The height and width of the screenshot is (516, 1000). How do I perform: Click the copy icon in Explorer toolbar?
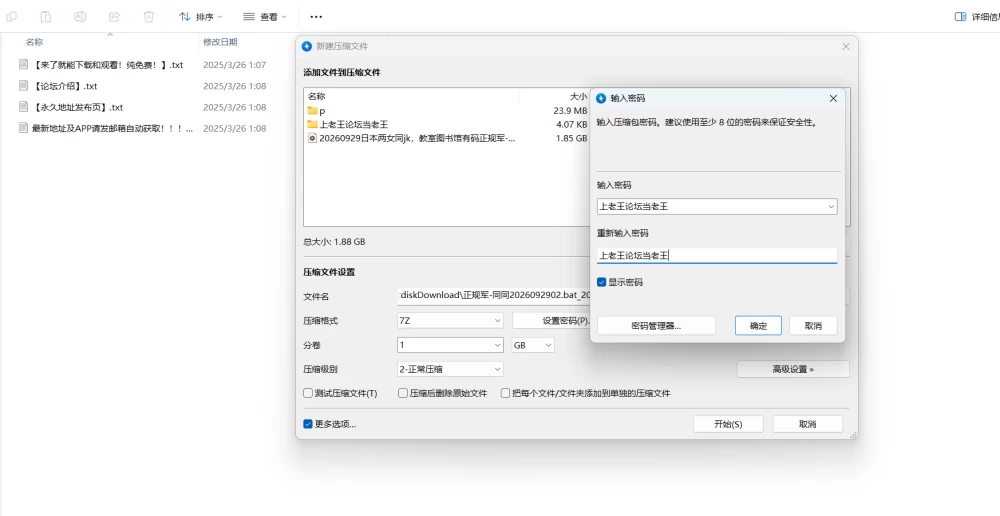coord(11,17)
